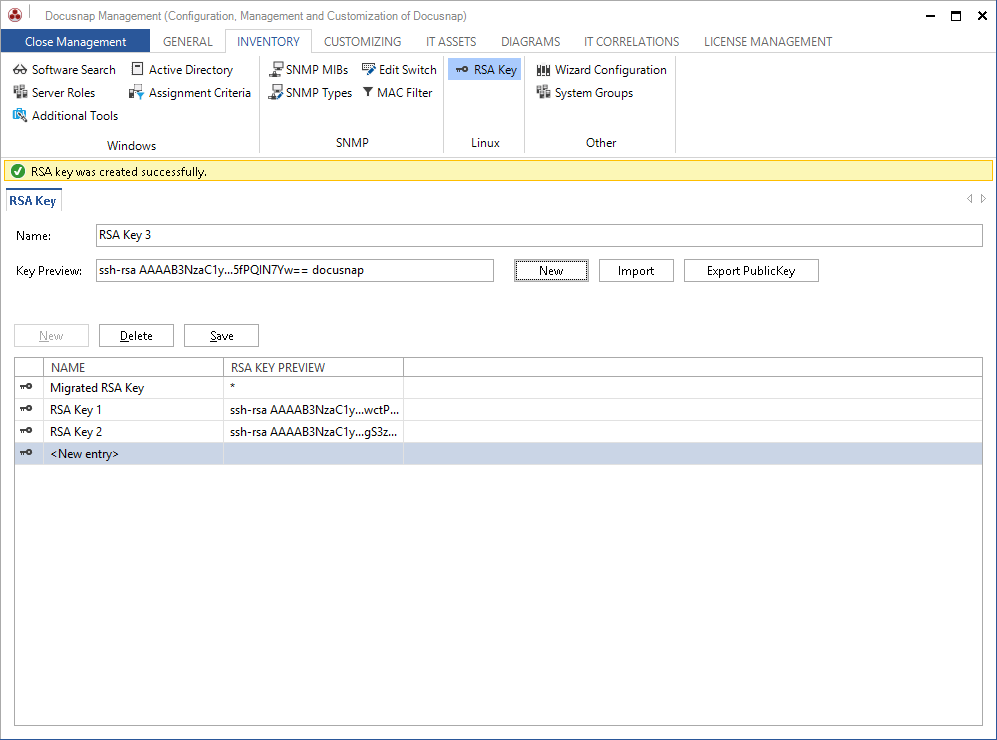
Task: Open the DIAGRAMS ribbon tab
Action: click(x=530, y=41)
